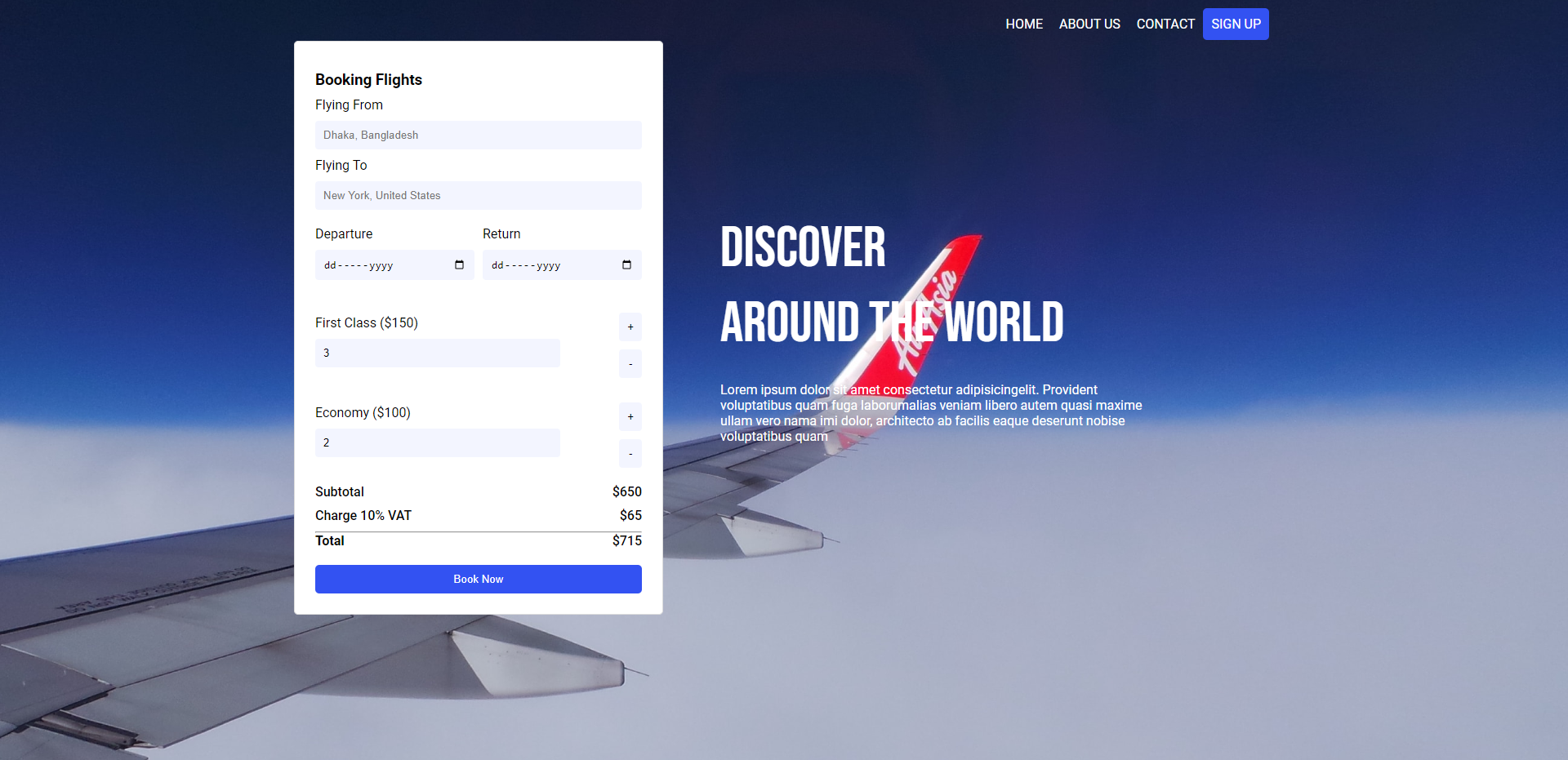Add one Economy ticket with plus button
Viewport: 1568px width, 760px height.
(630, 416)
